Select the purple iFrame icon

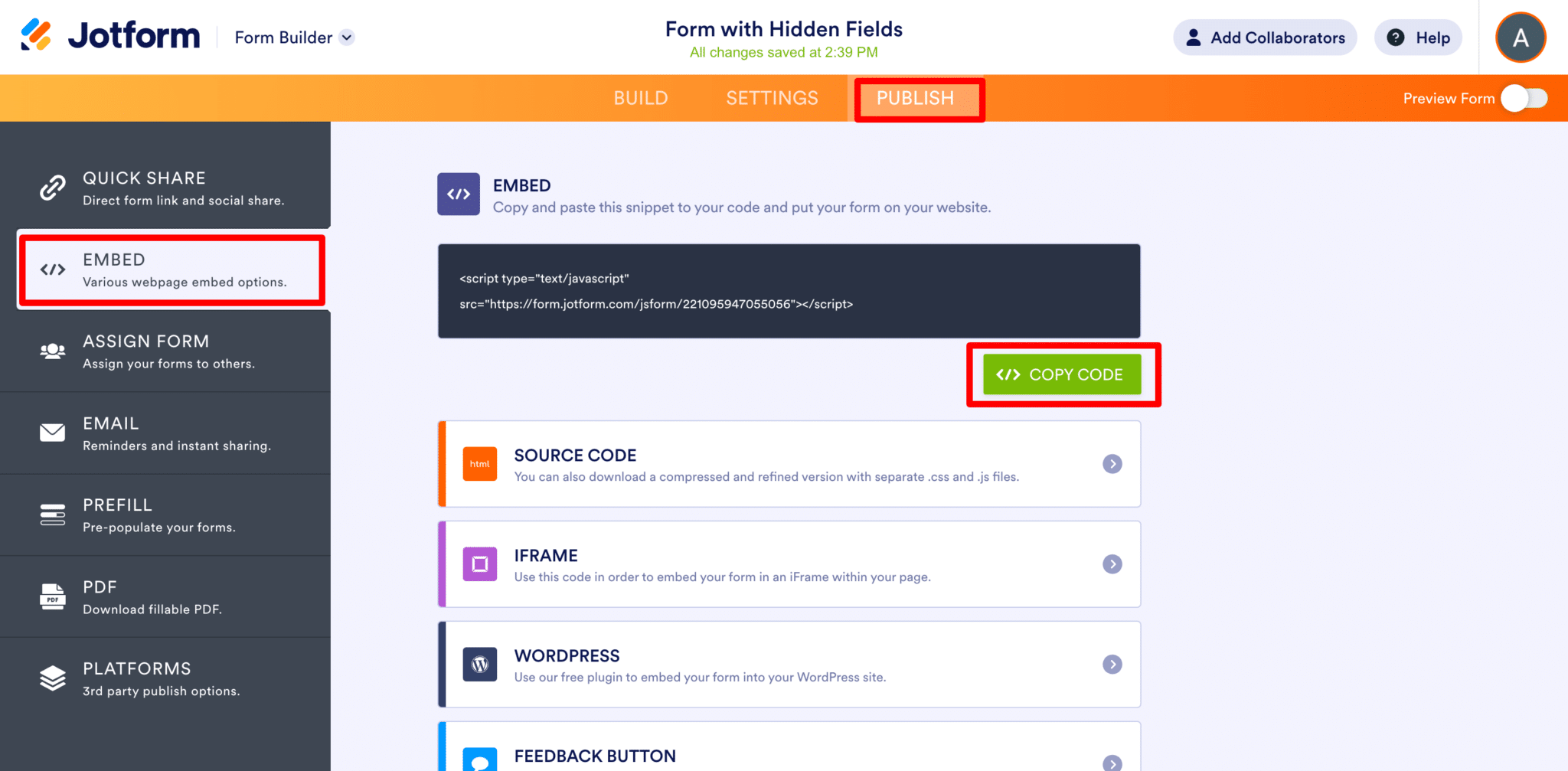tap(479, 564)
